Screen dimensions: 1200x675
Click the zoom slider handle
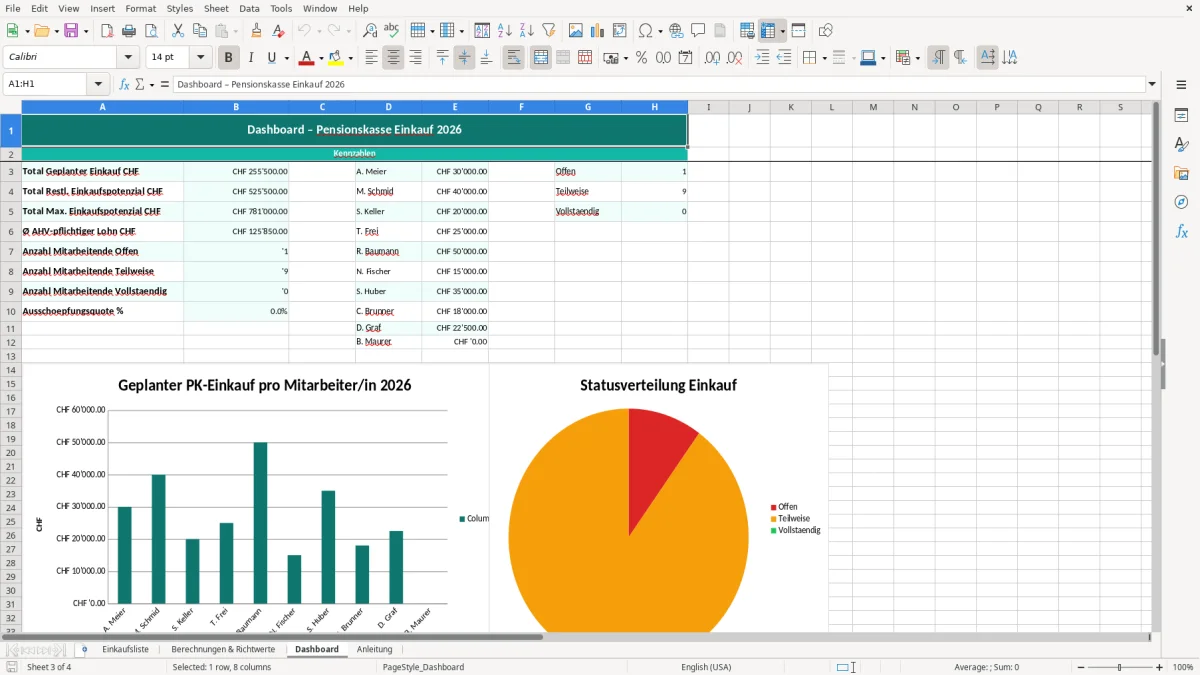(x=1120, y=667)
